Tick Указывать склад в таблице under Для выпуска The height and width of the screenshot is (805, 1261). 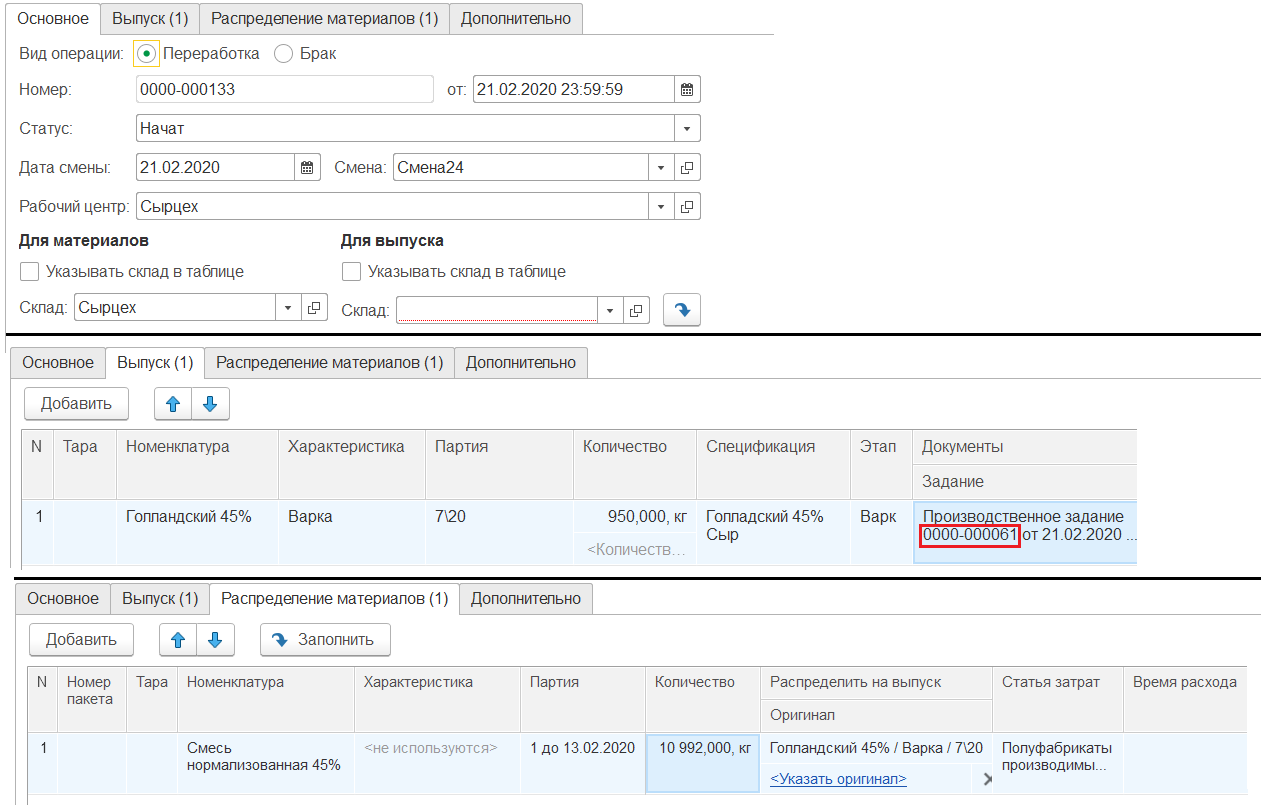click(x=352, y=271)
